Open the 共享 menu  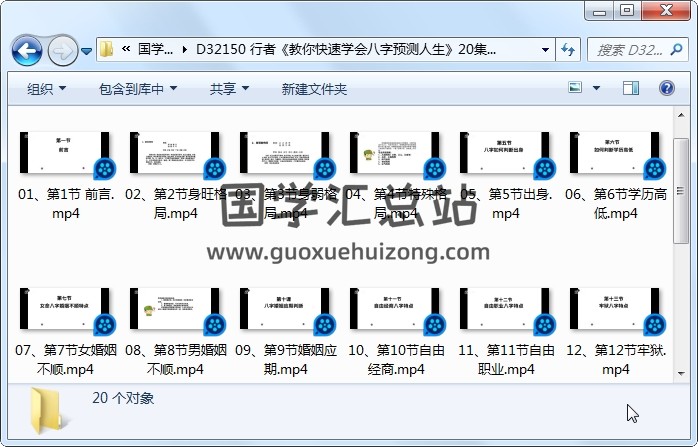229,89
